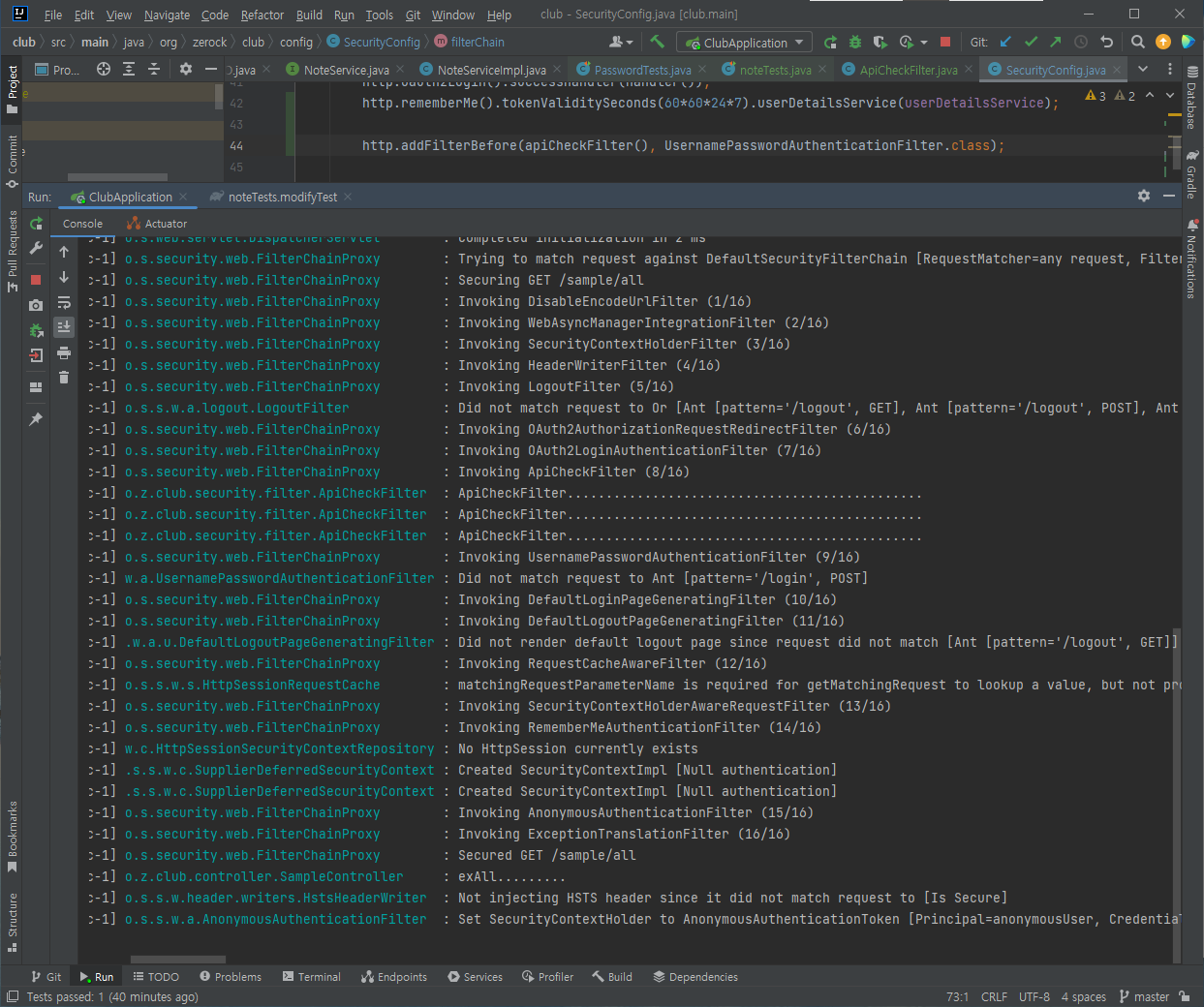
Task: Stop ClubApplication in the Run panel
Action: pyautogui.click(x=36, y=279)
